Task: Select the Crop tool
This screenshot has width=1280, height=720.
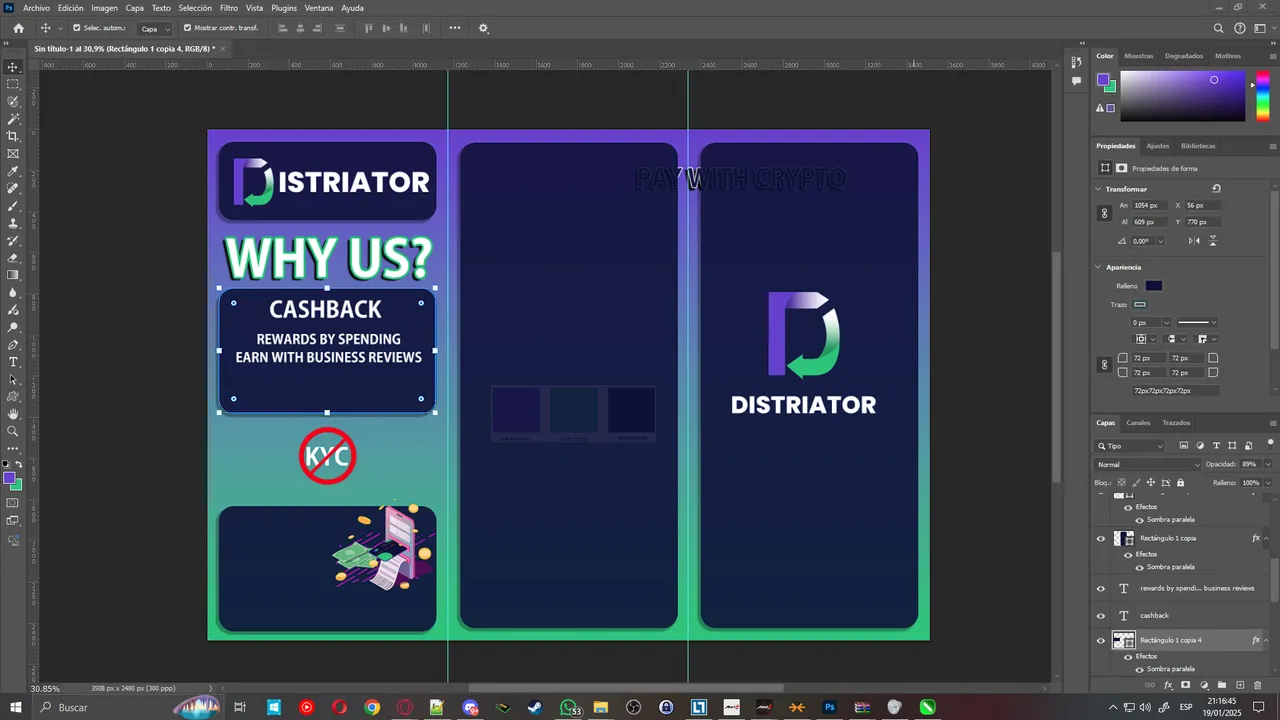Action: pos(13,136)
